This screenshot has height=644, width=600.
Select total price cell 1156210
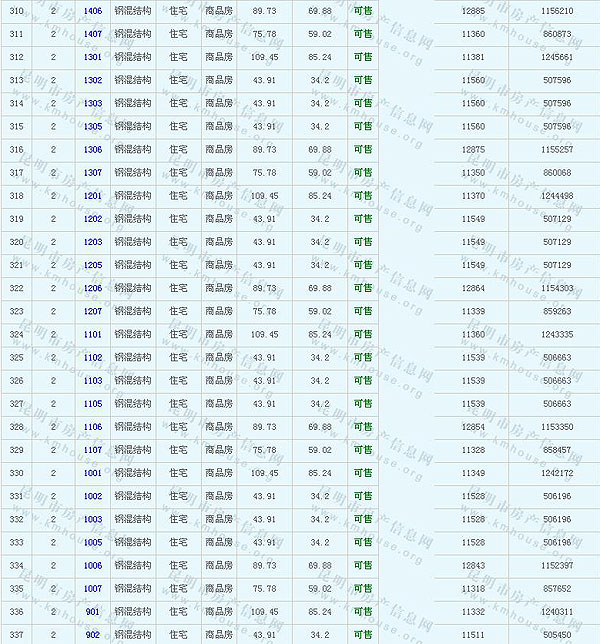[557, 10]
